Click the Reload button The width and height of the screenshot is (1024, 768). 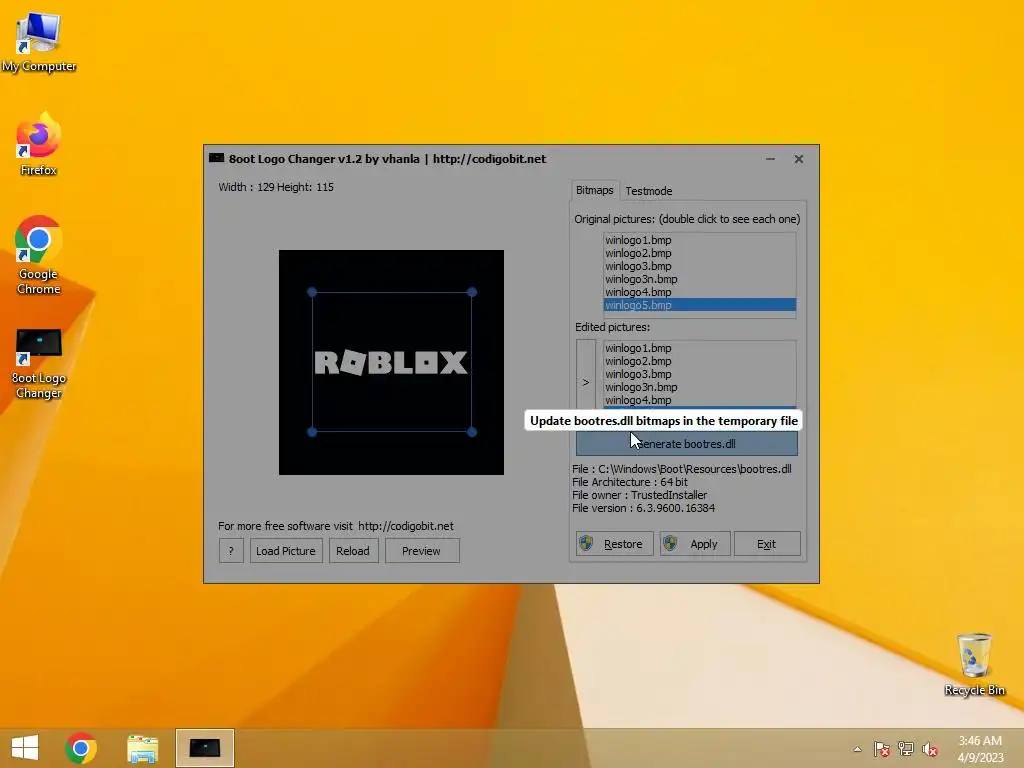pyautogui.click(x=353, y=551)
